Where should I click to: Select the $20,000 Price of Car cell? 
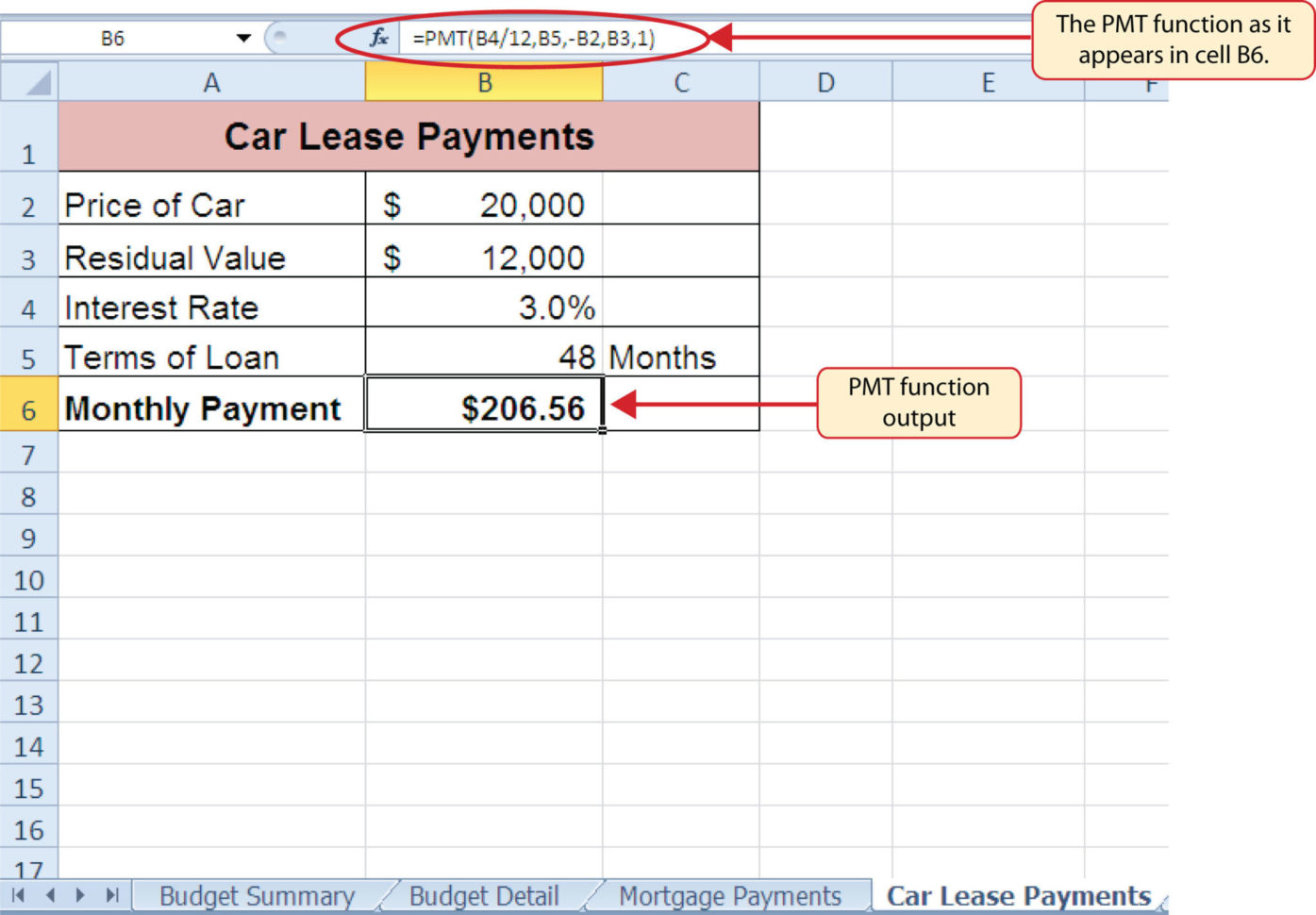484,204
